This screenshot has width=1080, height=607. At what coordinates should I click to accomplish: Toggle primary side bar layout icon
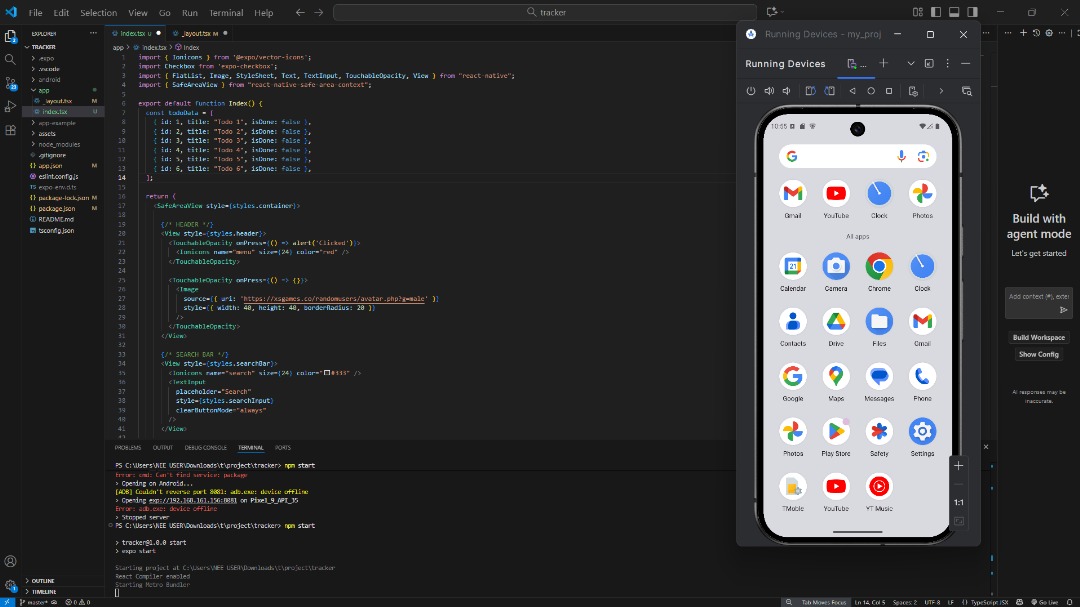(x=935, y=12)
